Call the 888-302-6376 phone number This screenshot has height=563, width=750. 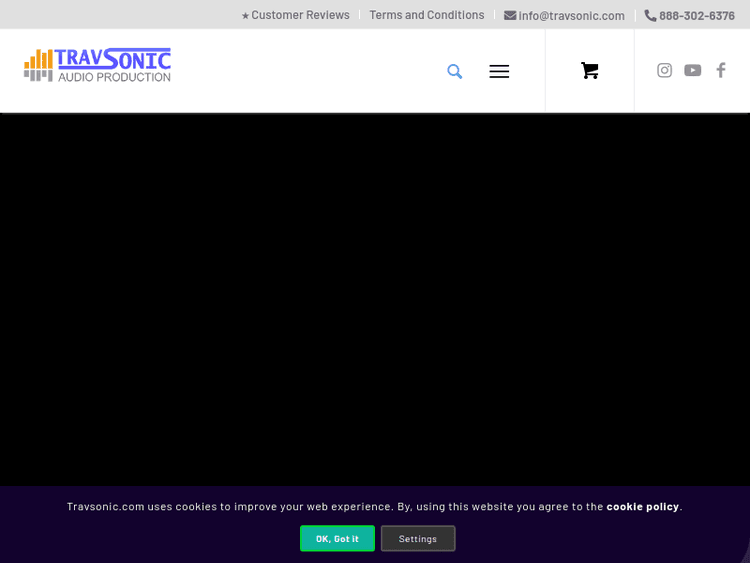click(x=696, y=16)
